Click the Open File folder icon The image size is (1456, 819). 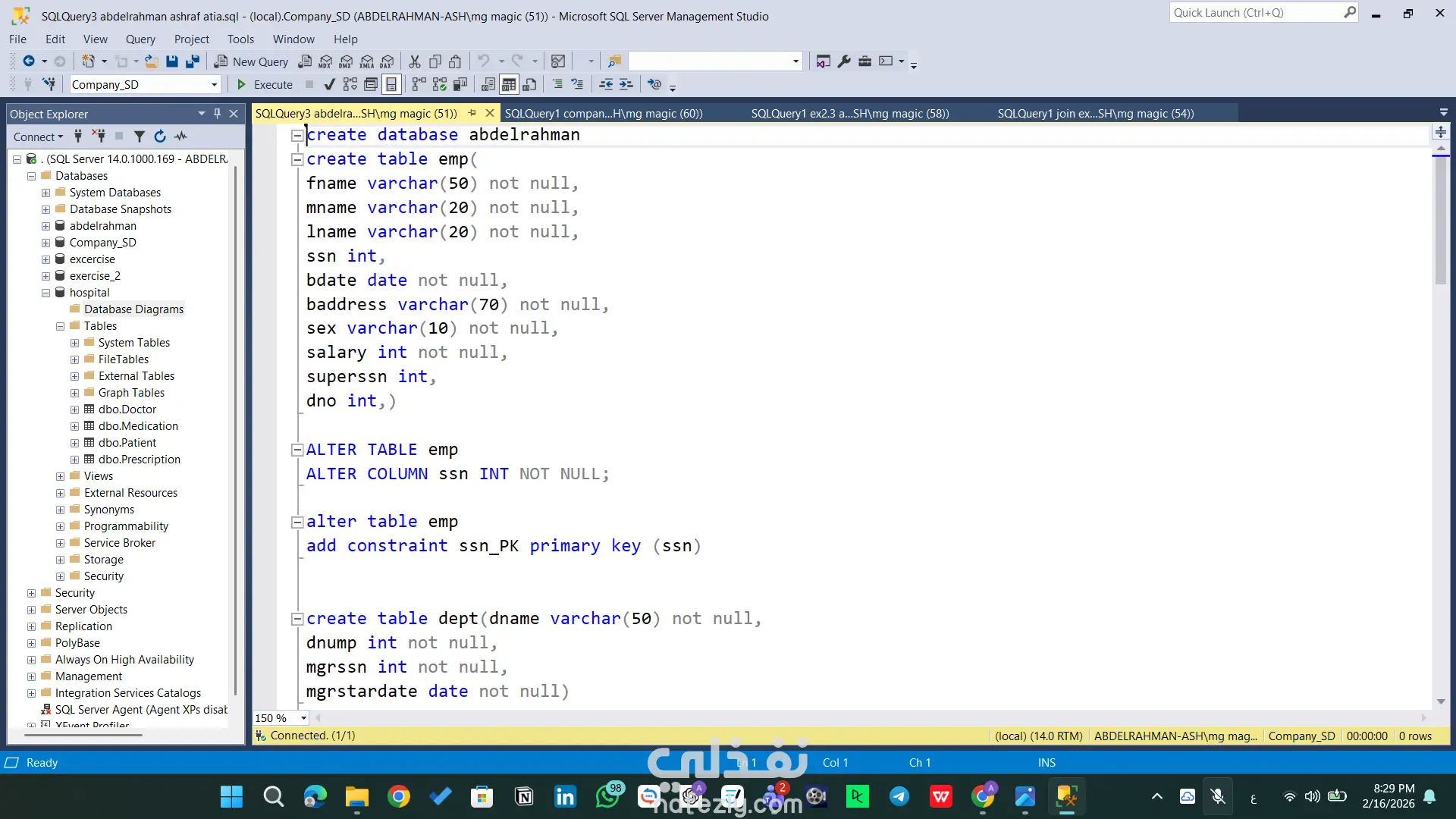(152, 61)
